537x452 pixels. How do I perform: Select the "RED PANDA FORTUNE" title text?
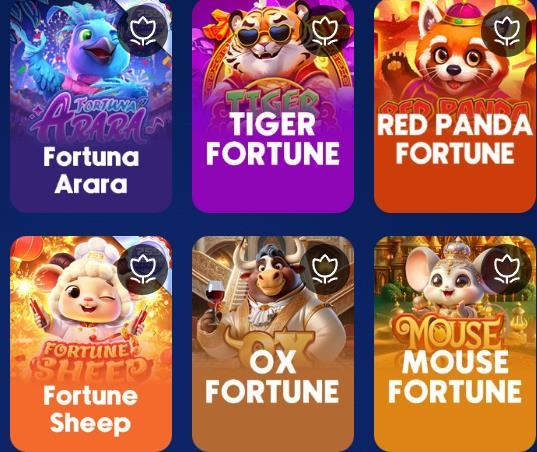455,138
